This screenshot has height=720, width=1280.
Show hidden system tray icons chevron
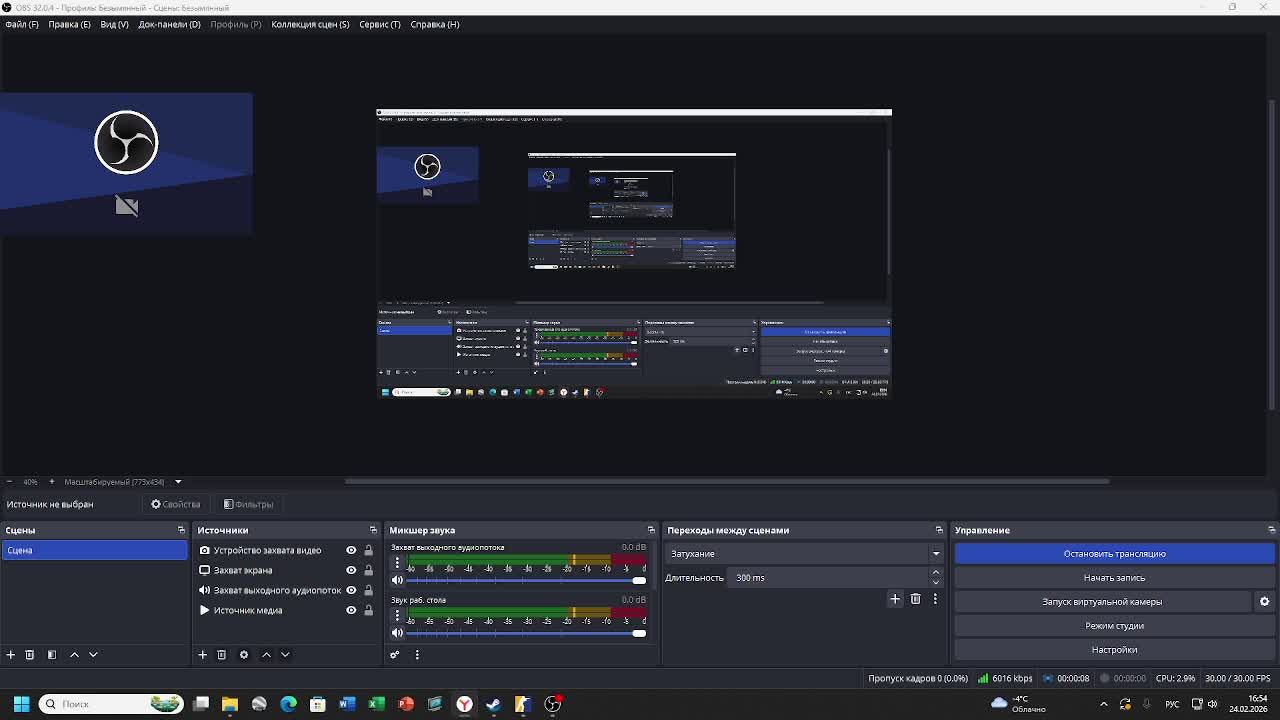click(x=1104, y=704)
